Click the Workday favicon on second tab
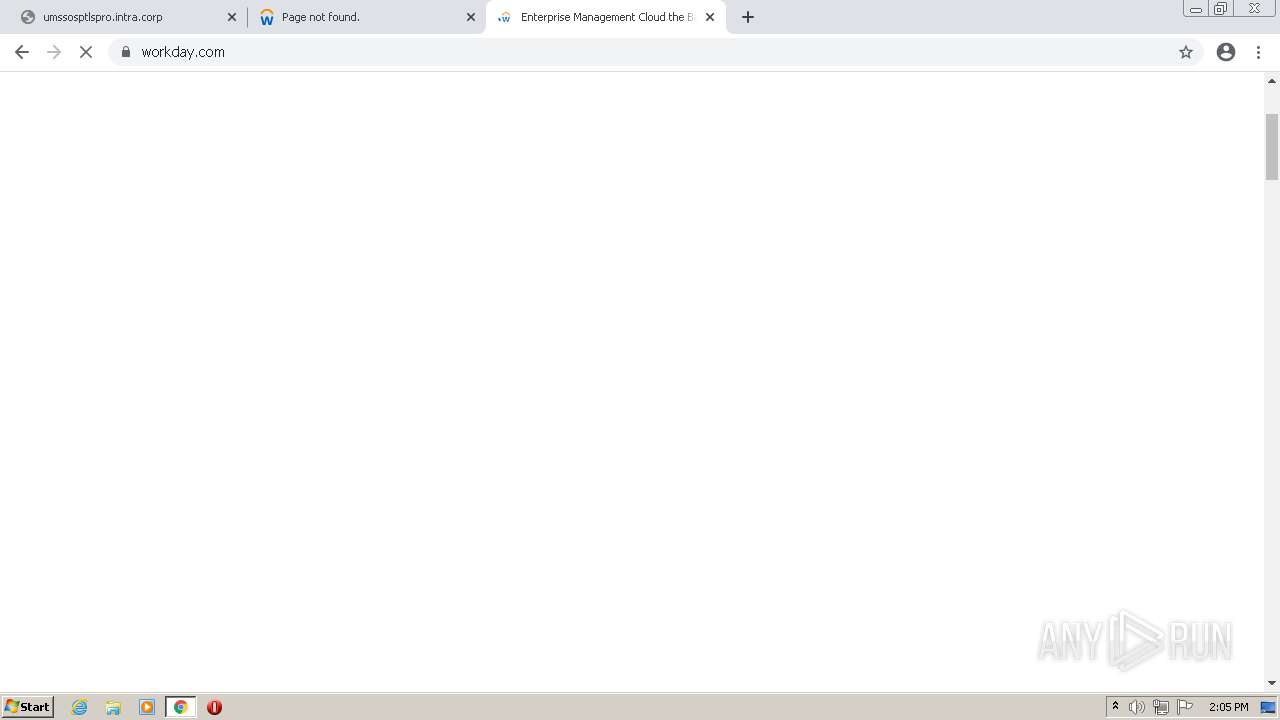Screen dimensions: 1280x720 click(266, 17)
